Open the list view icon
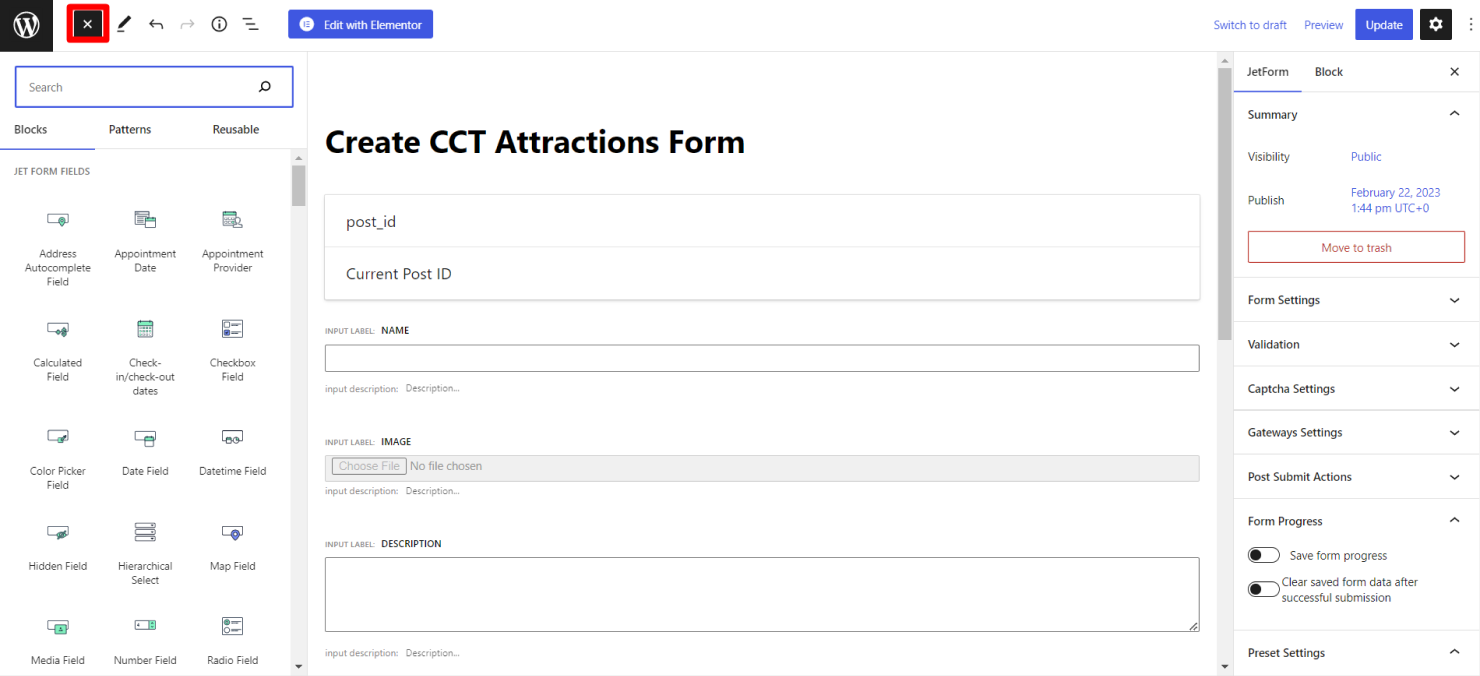Screen dimensions: 1480x676 tap(250, 25)
